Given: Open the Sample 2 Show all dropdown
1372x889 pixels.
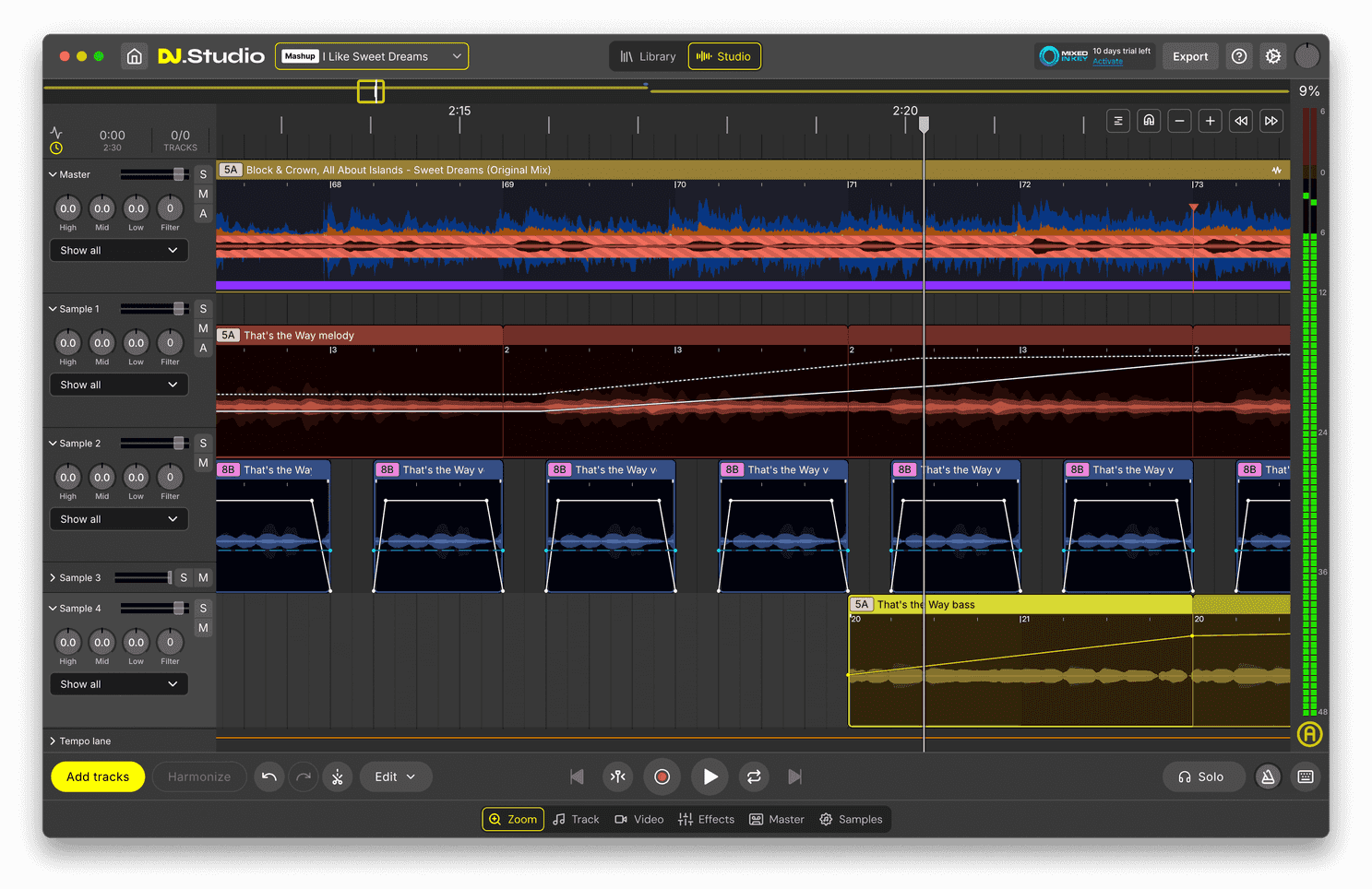Looking at the screenshot, I should 118,519.
